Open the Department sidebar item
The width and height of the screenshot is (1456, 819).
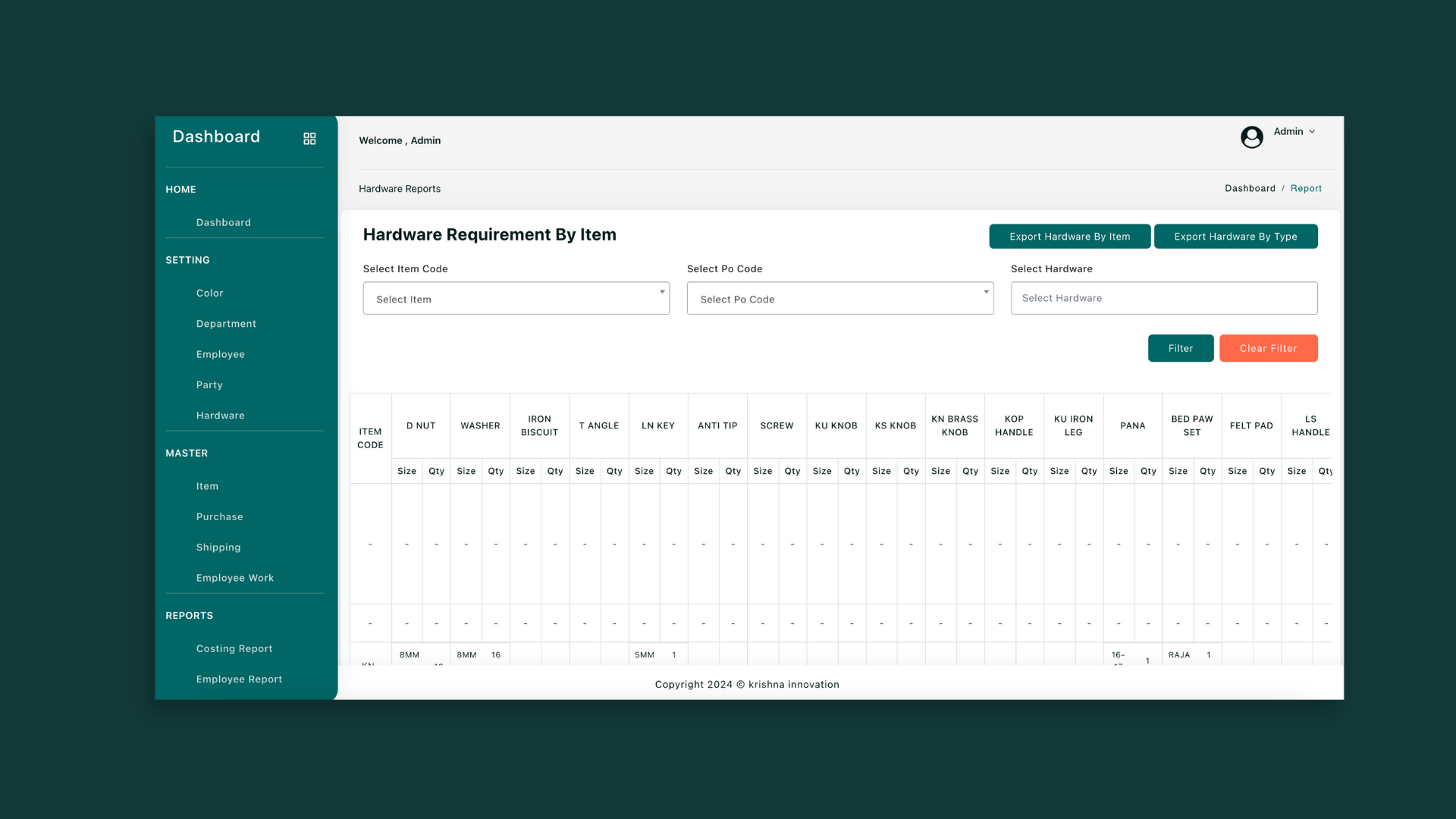(x=226, y=324)
